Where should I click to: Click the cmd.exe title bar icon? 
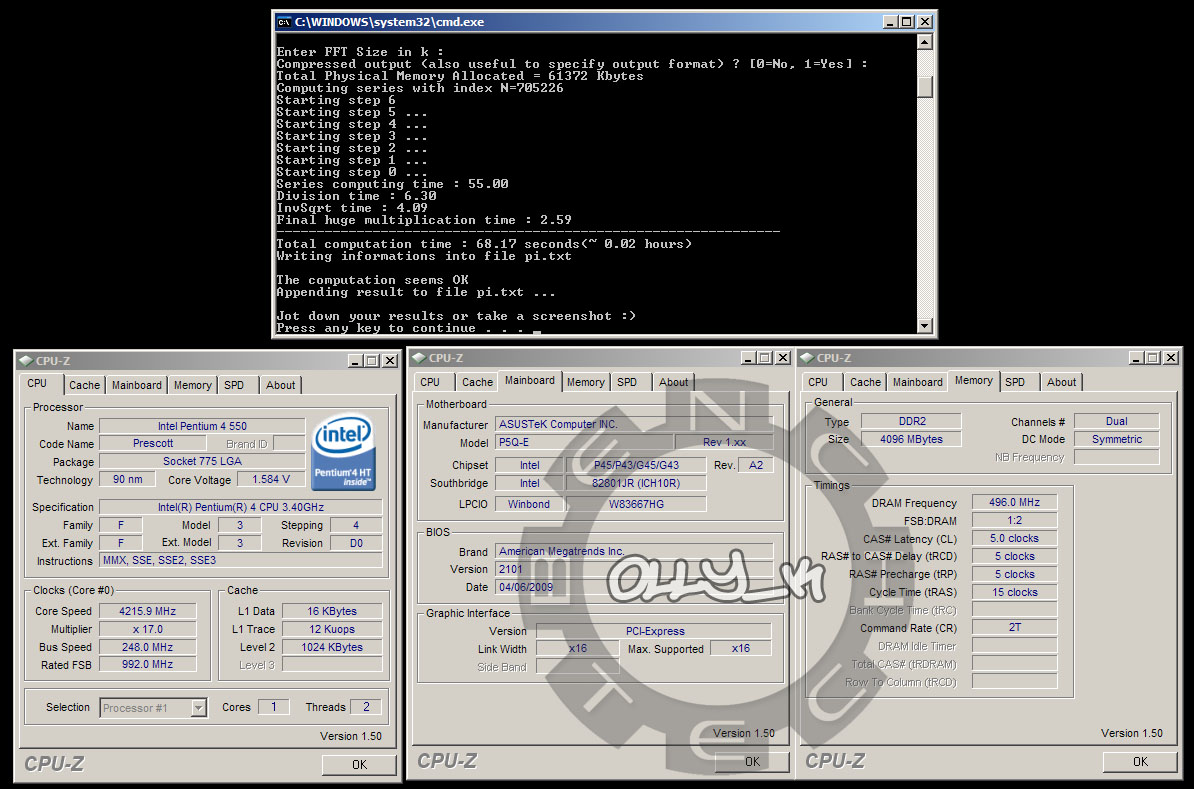click(x=284, y=22)
